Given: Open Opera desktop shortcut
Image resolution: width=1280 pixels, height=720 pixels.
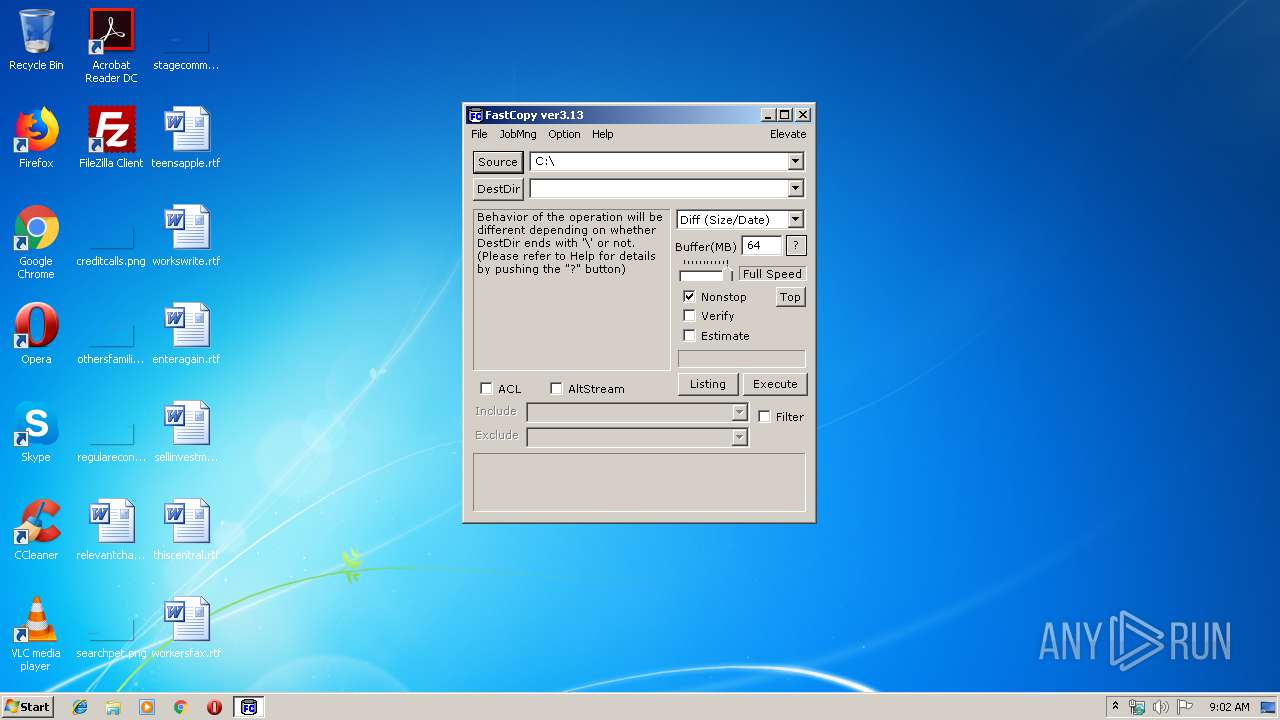Looking at the screenshot, I should (x=36, y=334).
